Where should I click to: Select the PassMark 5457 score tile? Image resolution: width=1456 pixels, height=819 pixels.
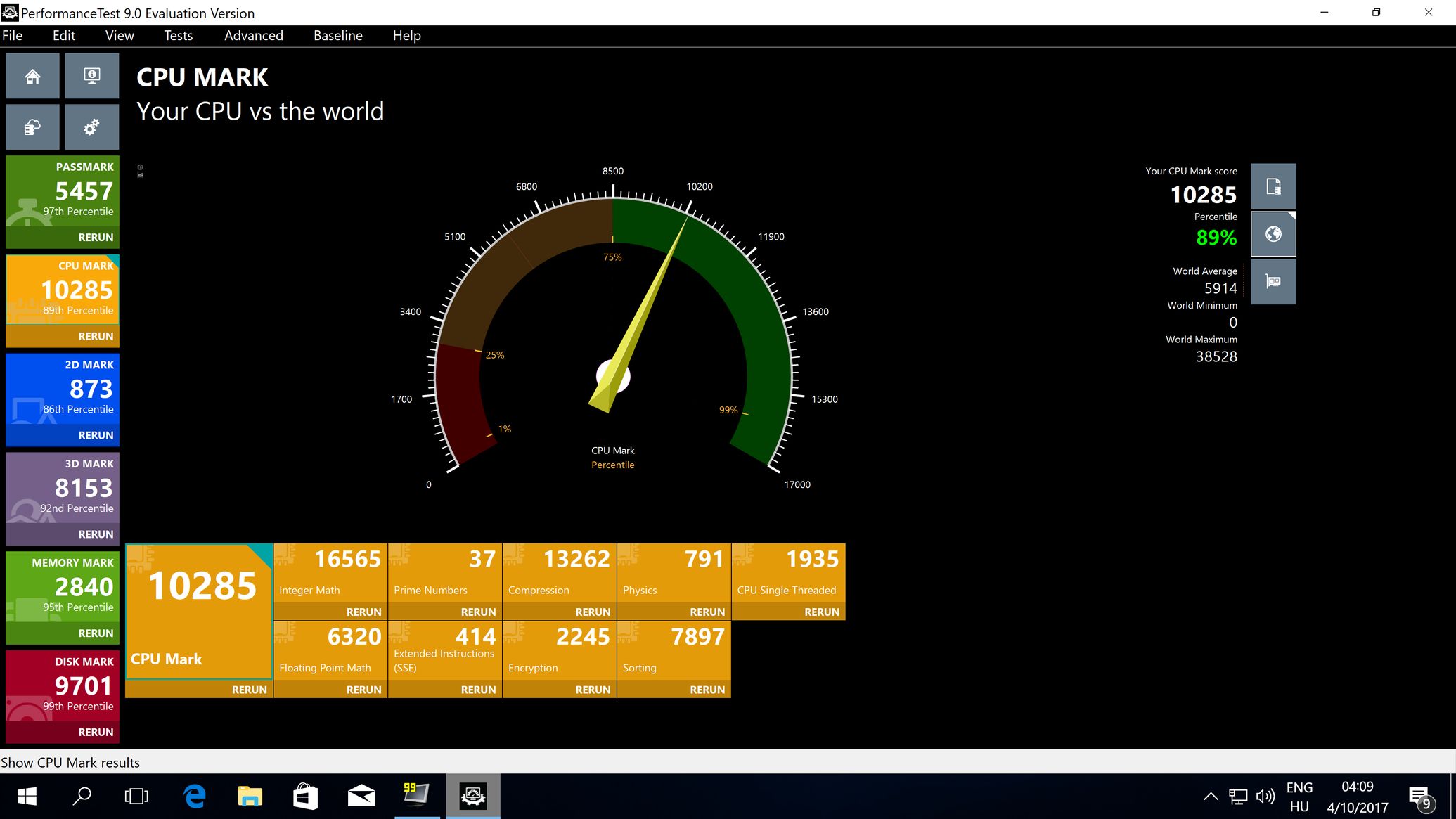pos(63,191)
